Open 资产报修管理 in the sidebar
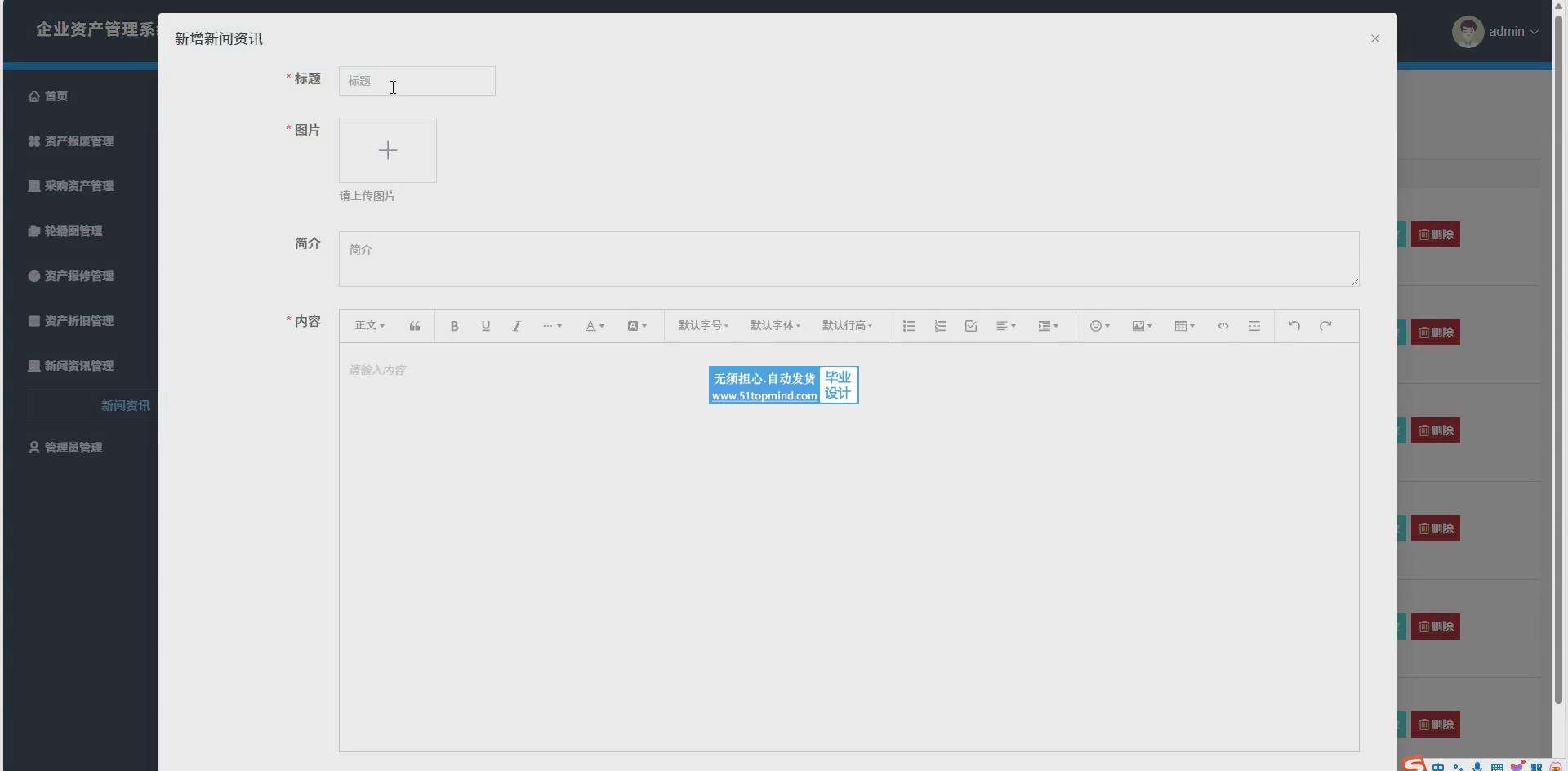Image resolution: width=1568 pixels, height=771 pixels. tap(78, 276)
